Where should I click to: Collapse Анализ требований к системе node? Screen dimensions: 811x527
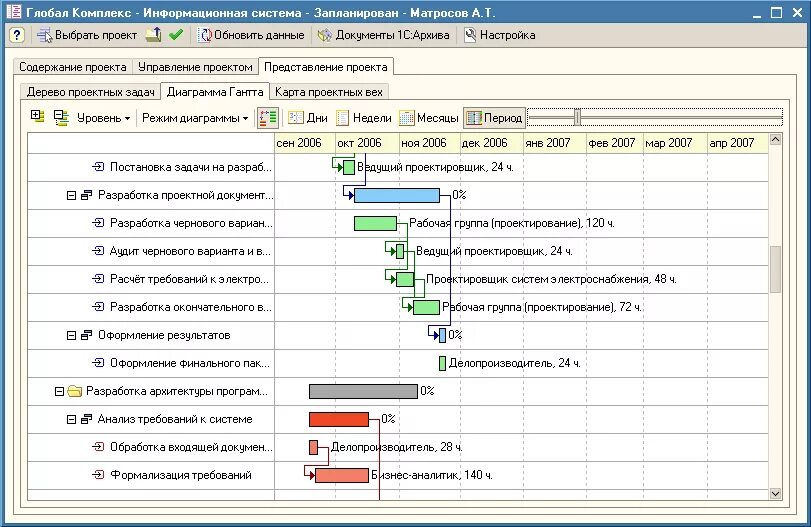coord(71,419)
